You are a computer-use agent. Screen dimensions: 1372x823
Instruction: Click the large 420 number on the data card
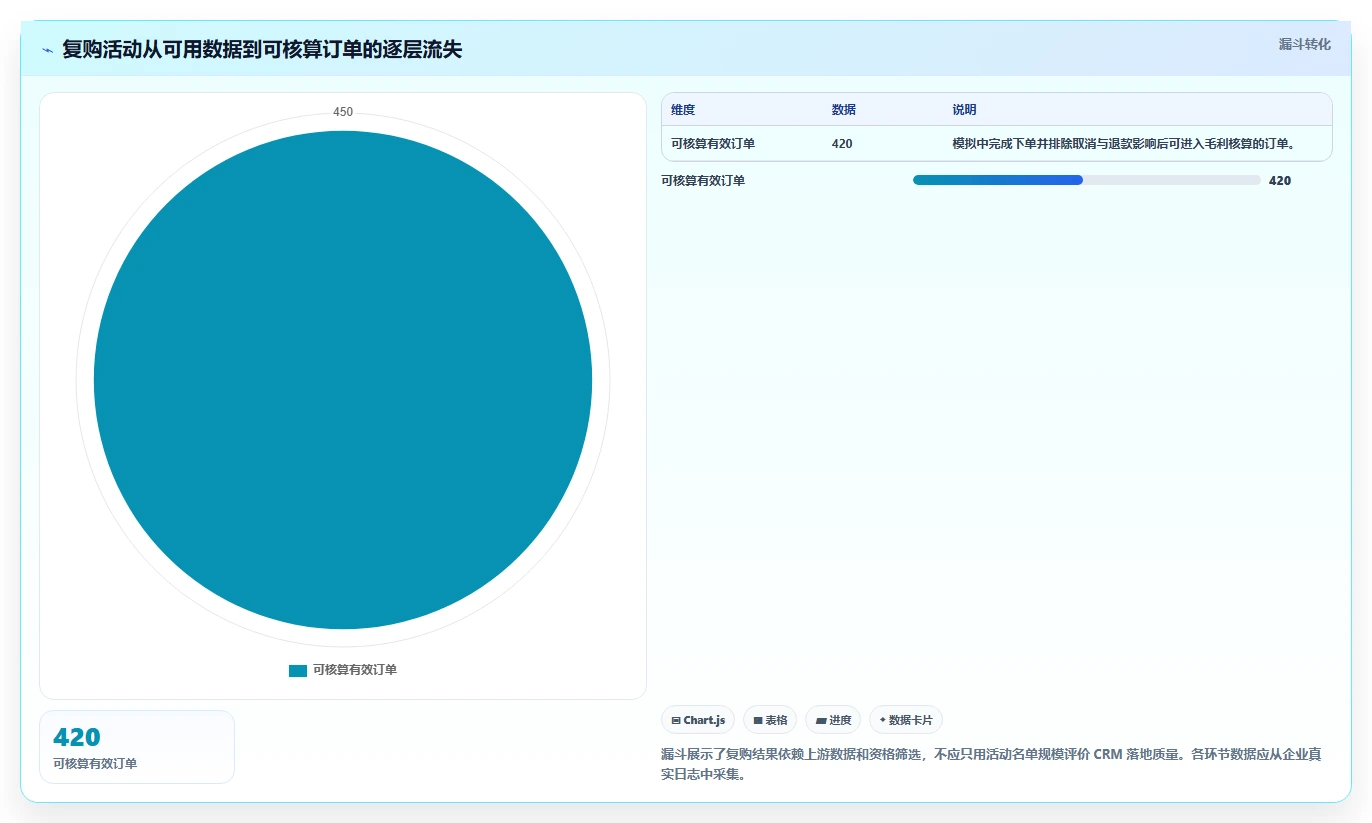click(77, 738)
